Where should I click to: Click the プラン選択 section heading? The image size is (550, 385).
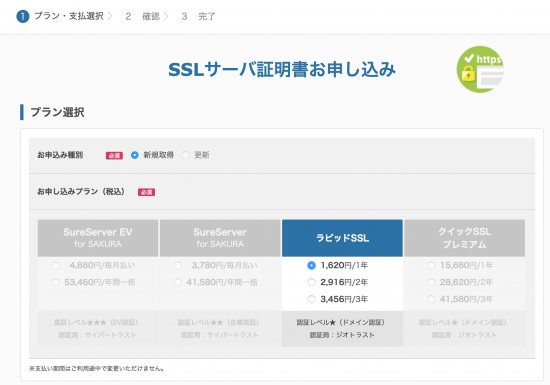pos(57,112)
